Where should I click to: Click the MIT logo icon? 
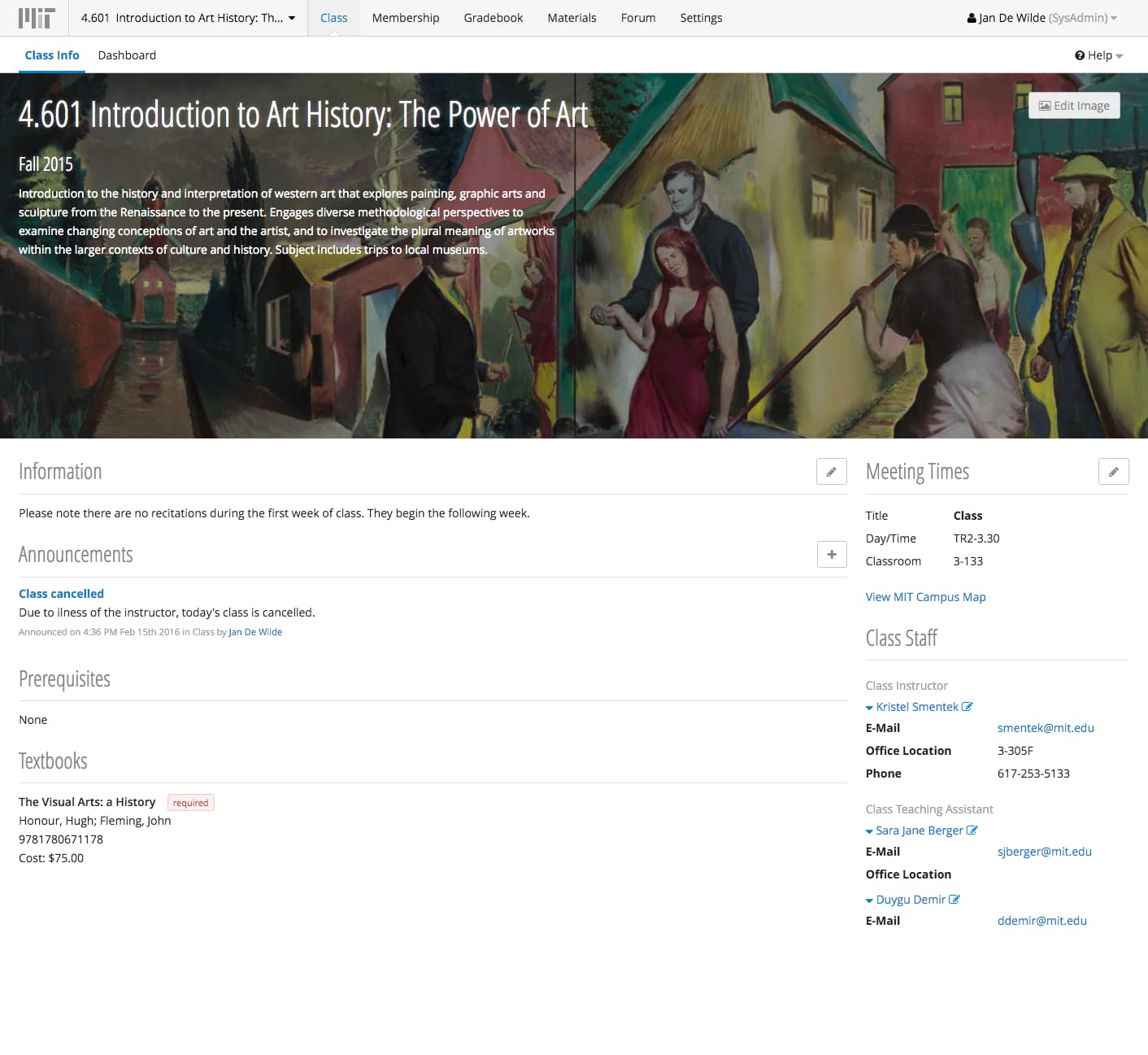37,18
